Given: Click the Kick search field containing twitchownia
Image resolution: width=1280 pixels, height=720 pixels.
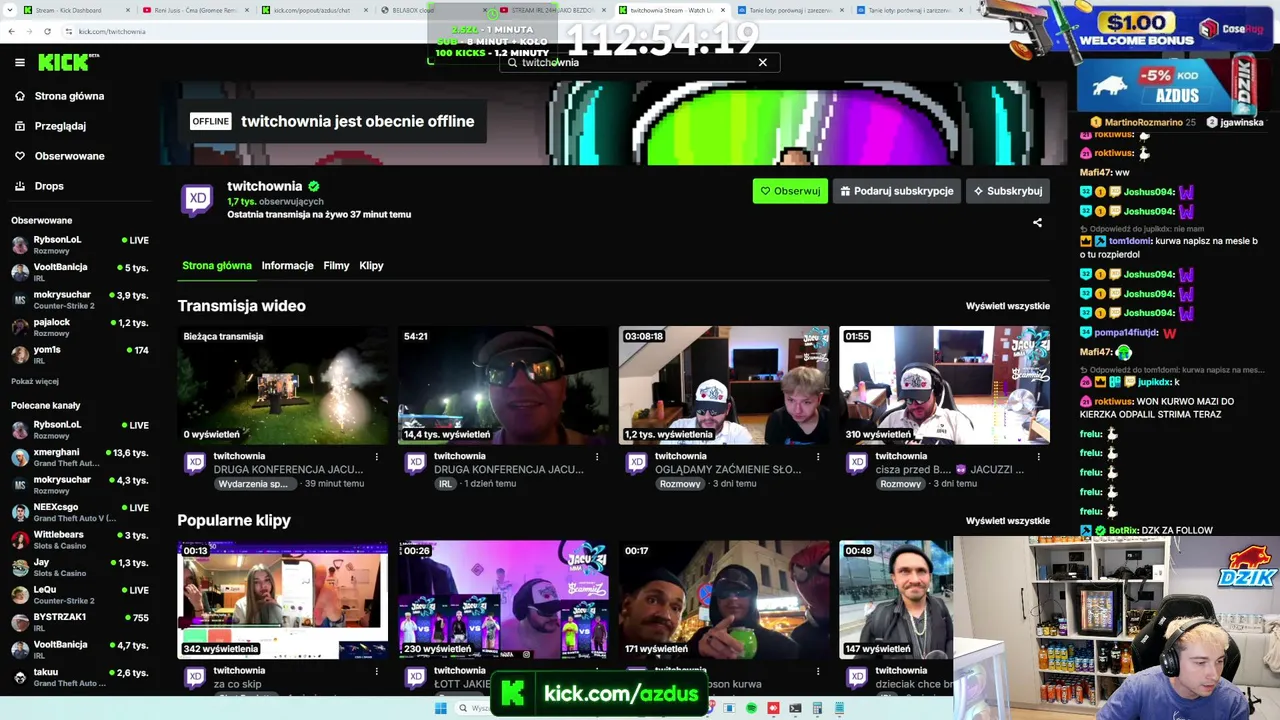Looking at the screenshot, I should point(640,62).
